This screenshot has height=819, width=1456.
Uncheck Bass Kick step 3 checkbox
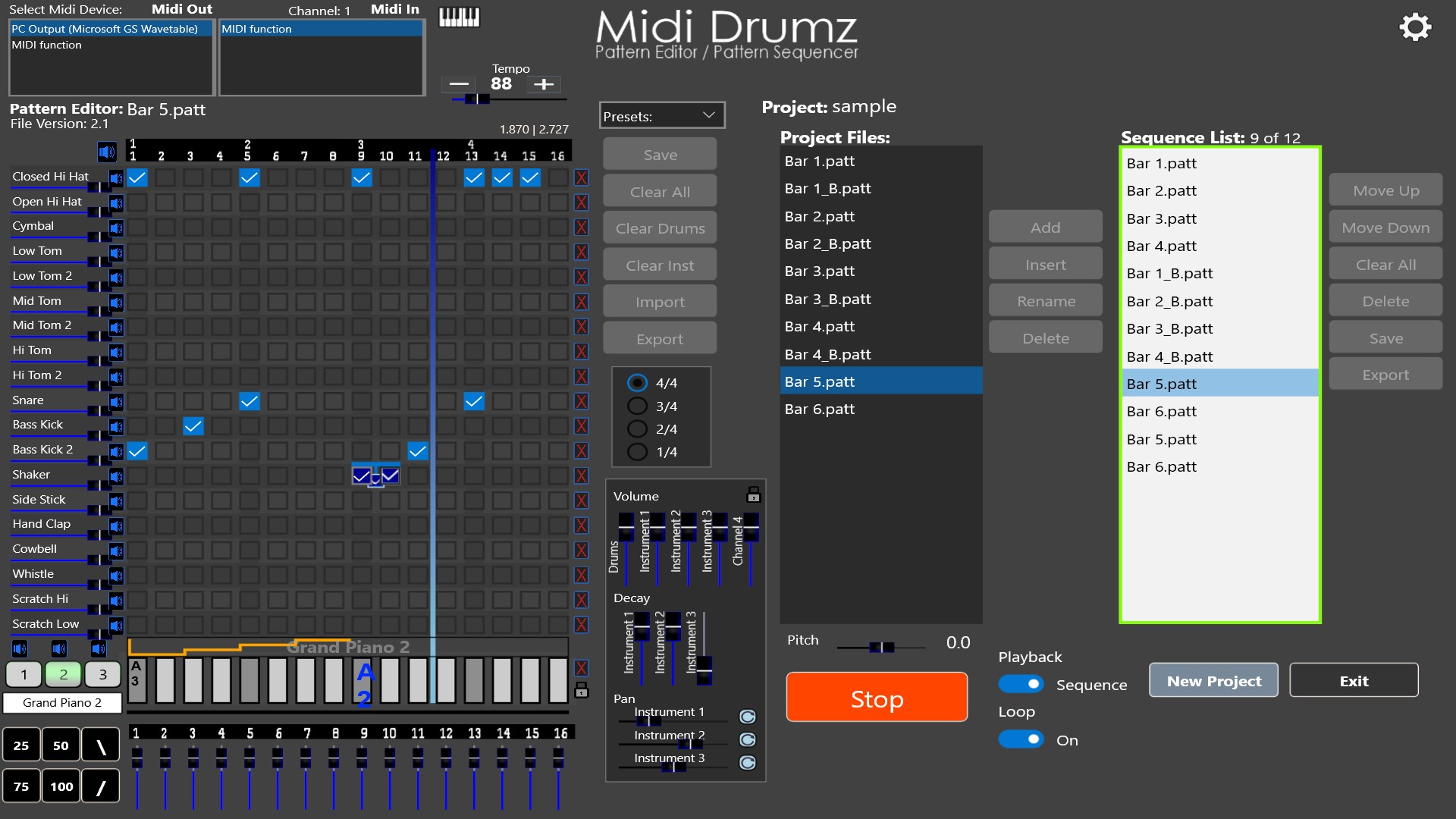click(193, 426)
